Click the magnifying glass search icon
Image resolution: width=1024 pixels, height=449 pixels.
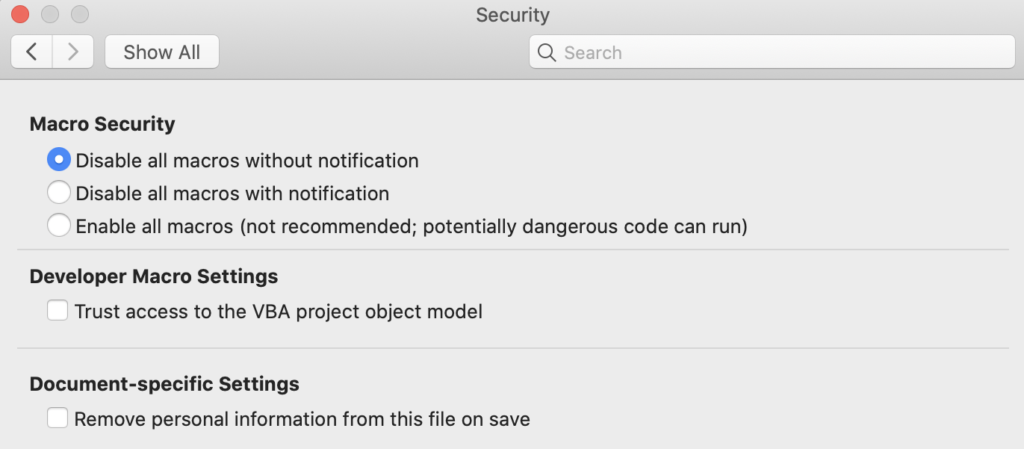click(547, 52)
